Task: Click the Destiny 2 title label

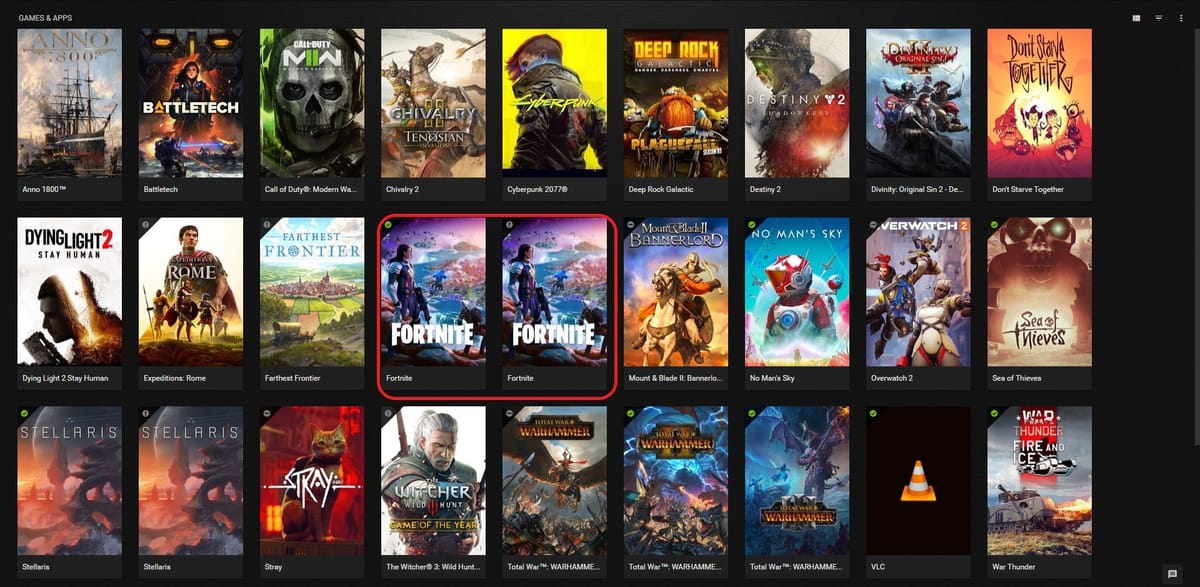Action: [x=765, y=189]
